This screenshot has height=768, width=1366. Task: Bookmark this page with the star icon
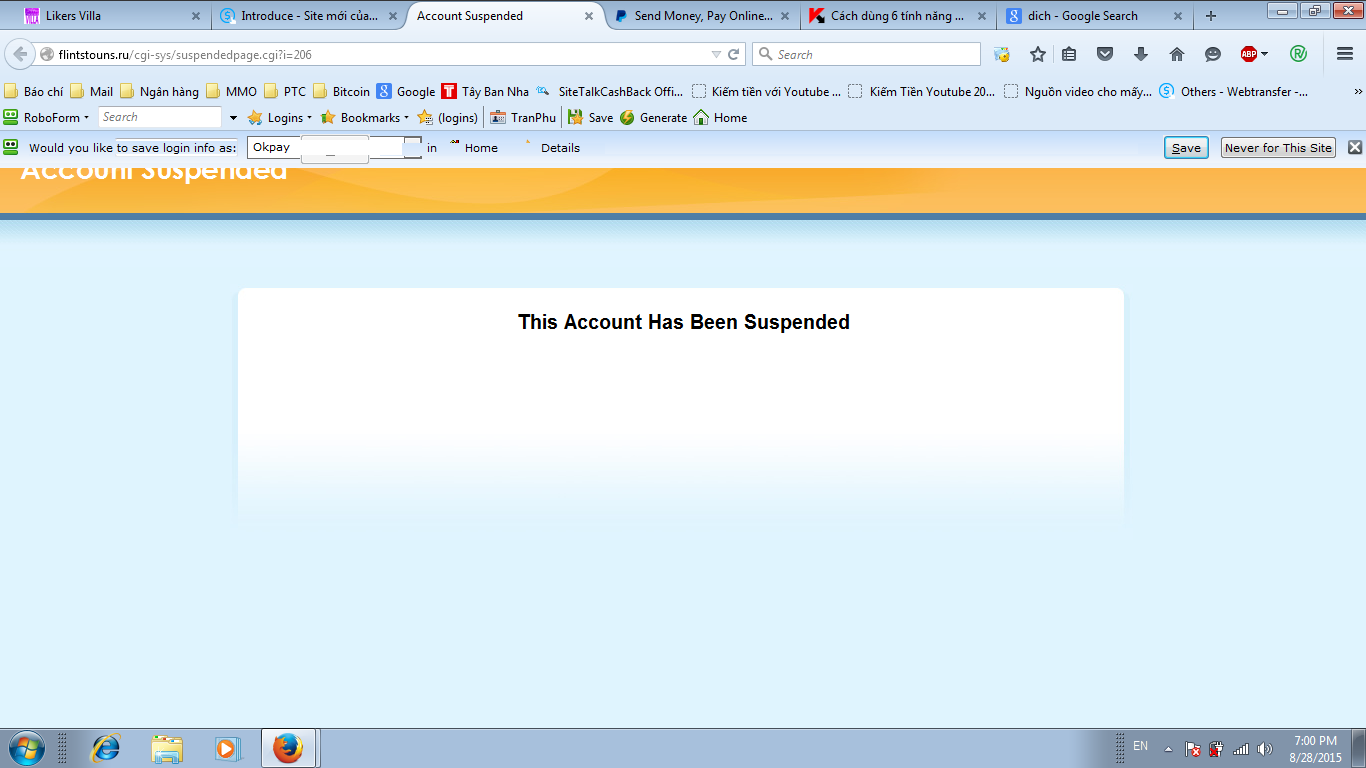coord(1038,54)
